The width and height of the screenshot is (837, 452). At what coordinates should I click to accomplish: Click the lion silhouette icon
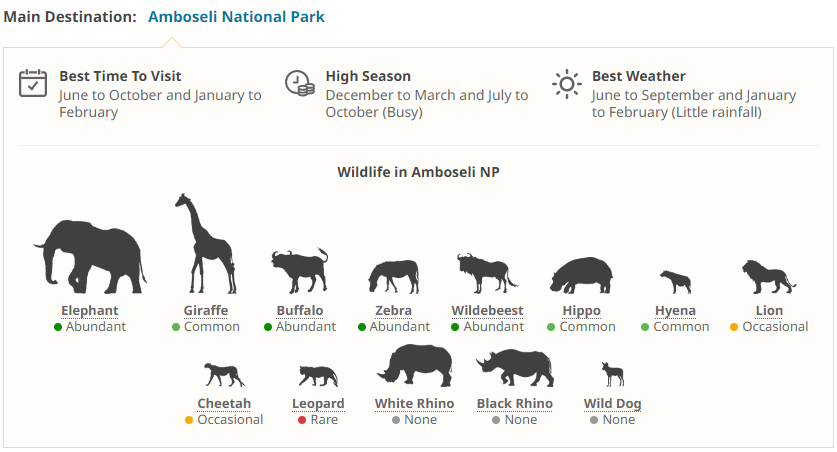tap(768, 276)
